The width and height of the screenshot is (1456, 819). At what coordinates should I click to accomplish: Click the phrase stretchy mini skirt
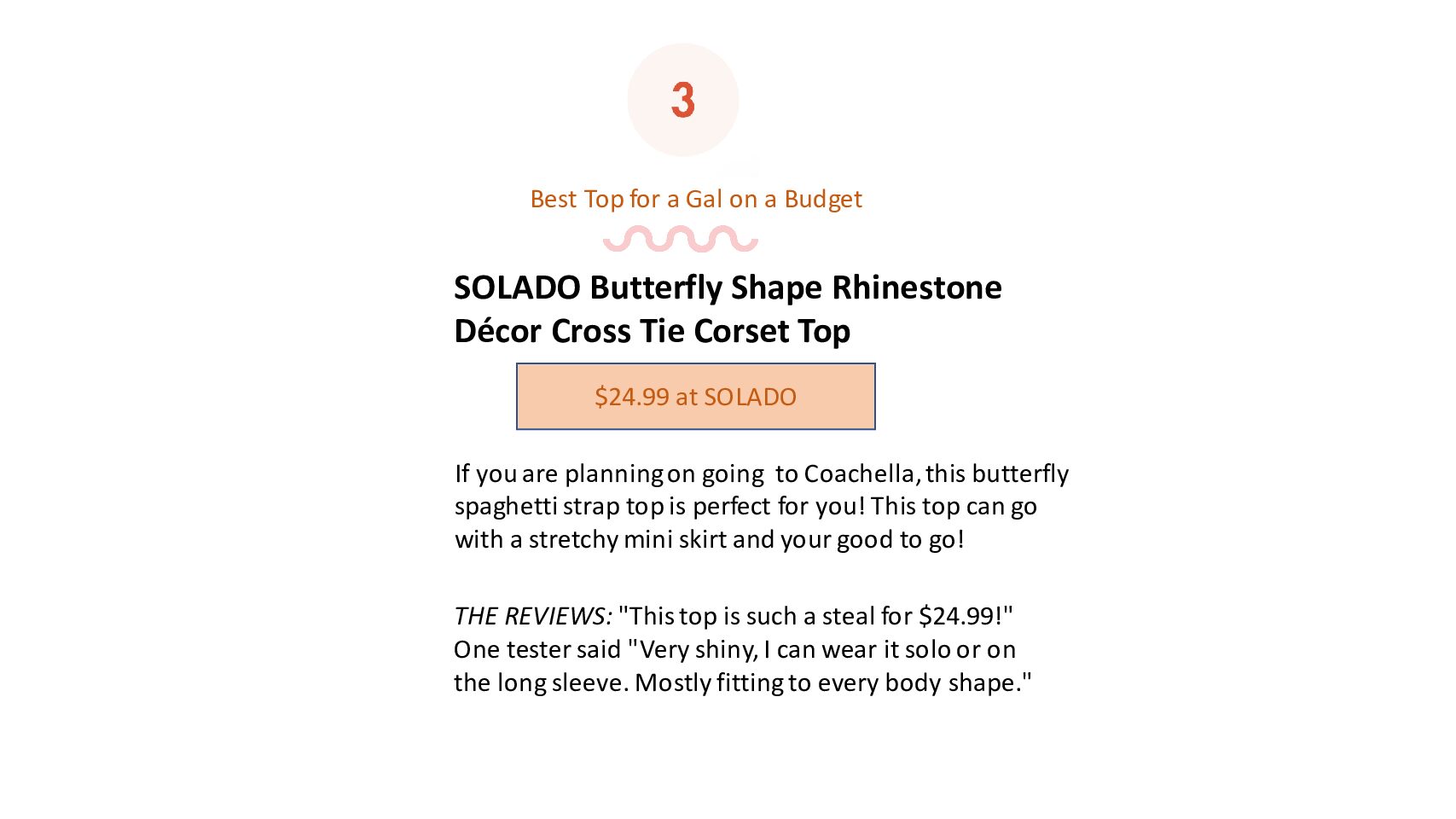pyautogui.click(x=628, y=540)
